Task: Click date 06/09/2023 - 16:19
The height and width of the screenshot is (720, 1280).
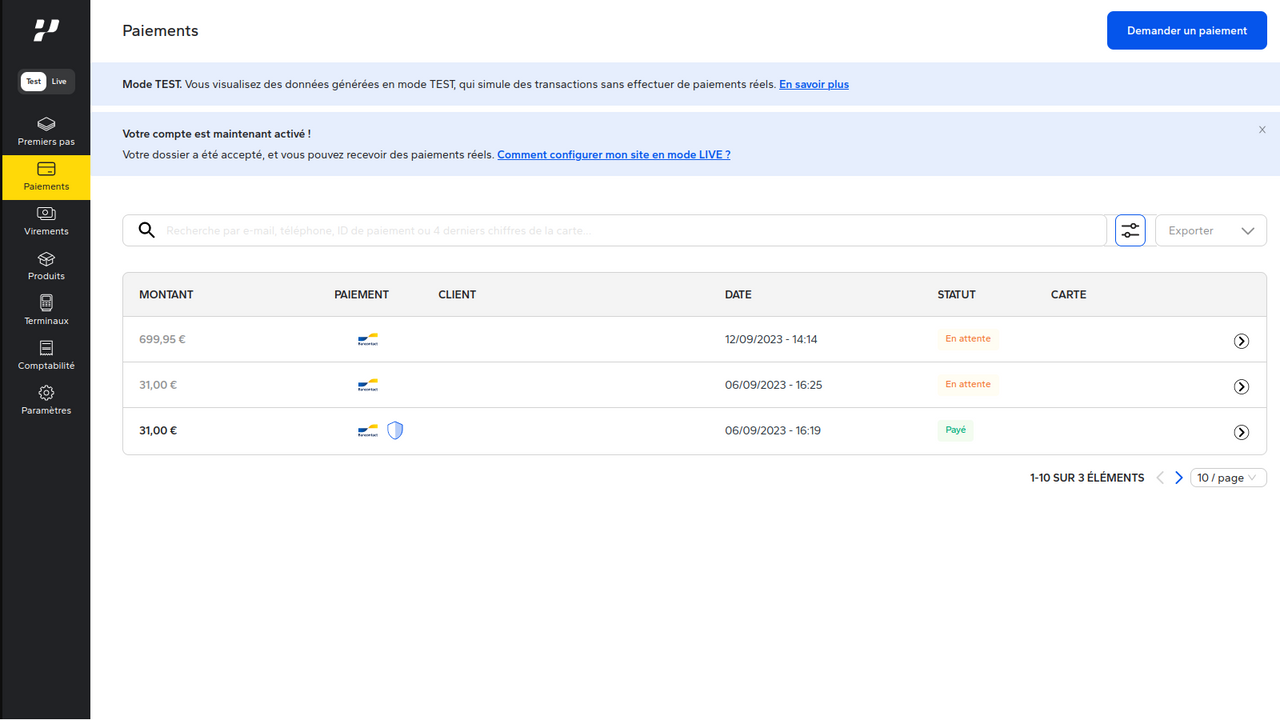Action: click(x=773, y=431)
